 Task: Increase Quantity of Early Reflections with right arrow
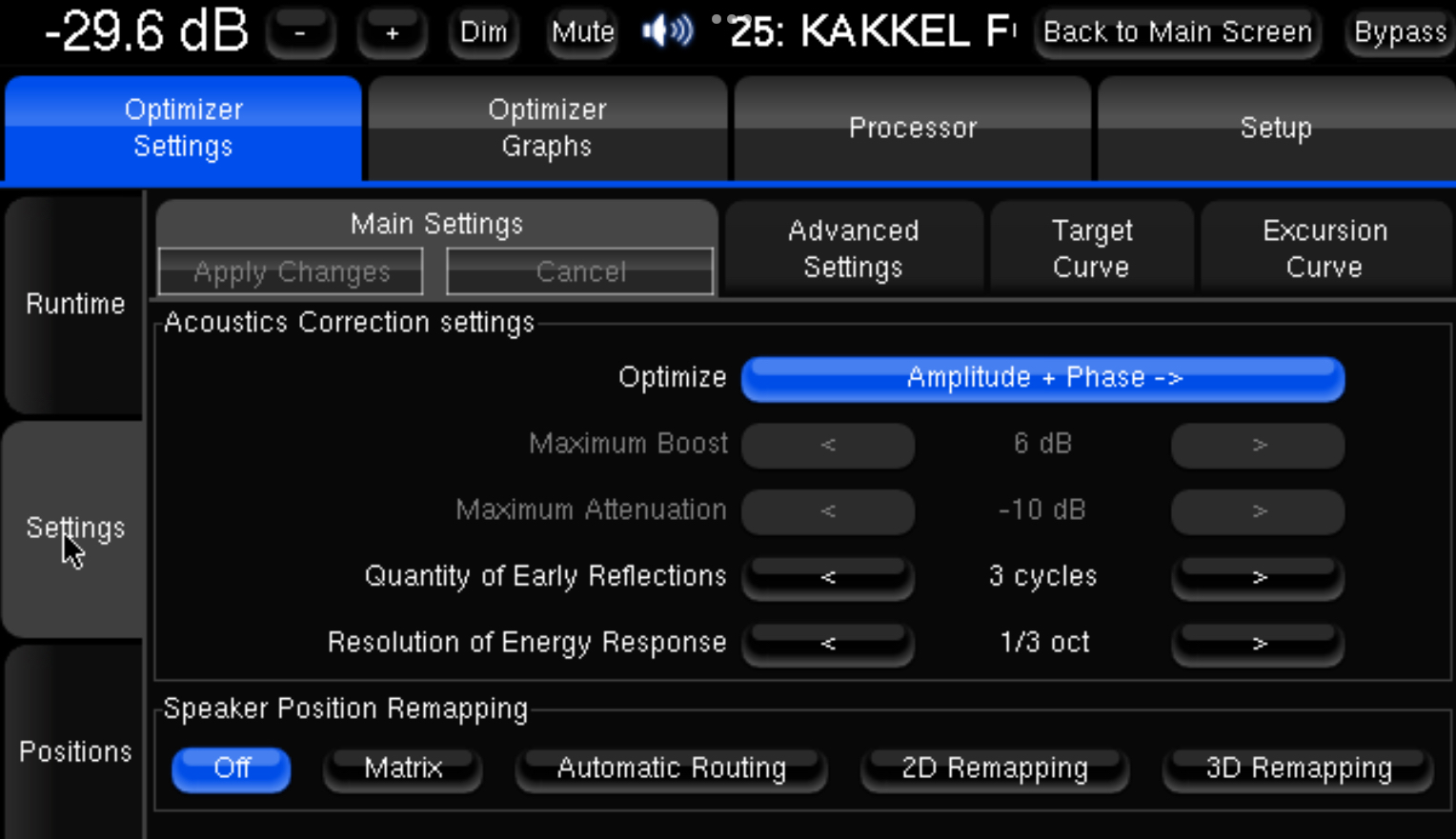coord(1258,577)
